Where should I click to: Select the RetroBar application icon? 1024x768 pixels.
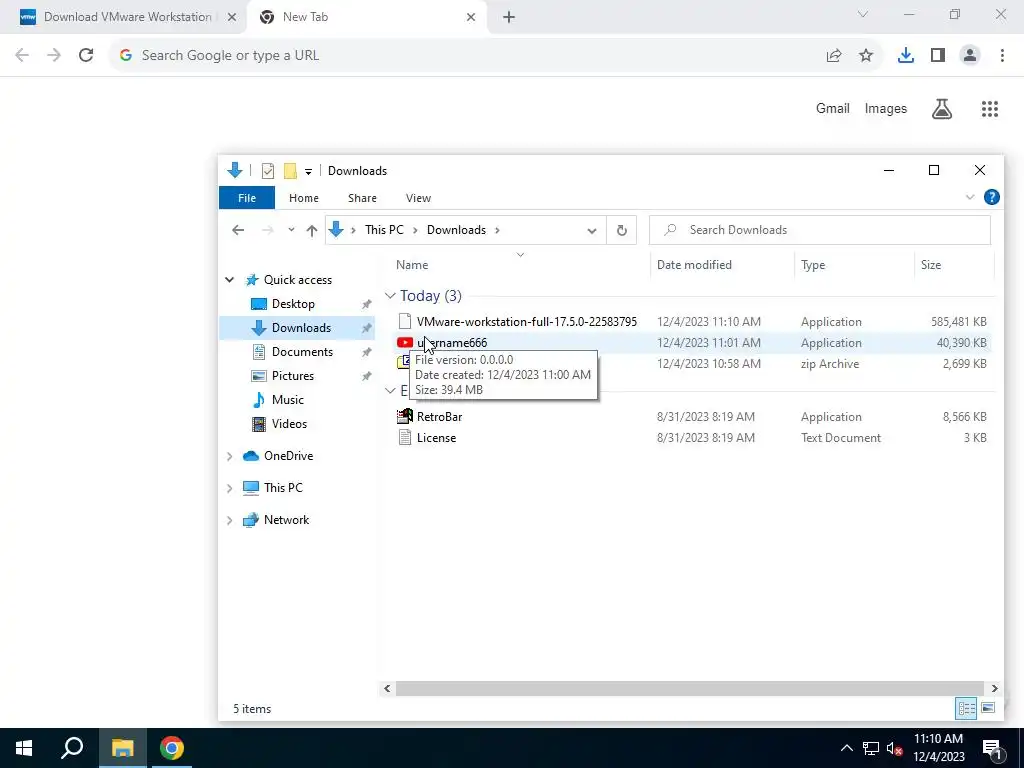point(405,416)
